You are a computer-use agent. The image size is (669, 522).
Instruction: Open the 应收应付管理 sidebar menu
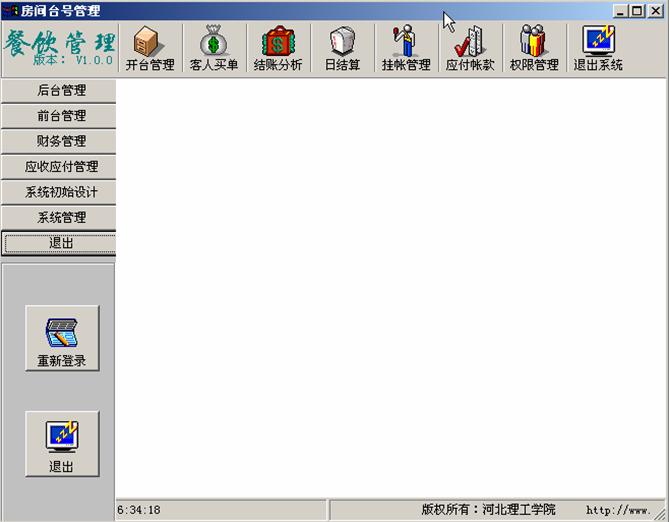(x=60, y=167)
